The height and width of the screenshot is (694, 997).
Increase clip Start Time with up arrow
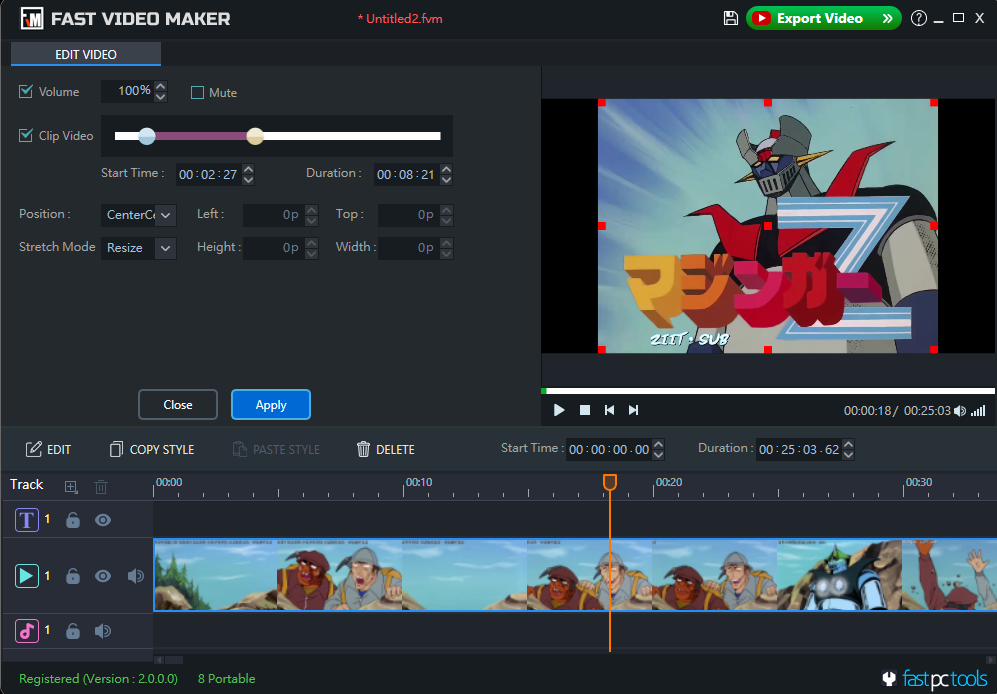(x=249, y=169)
